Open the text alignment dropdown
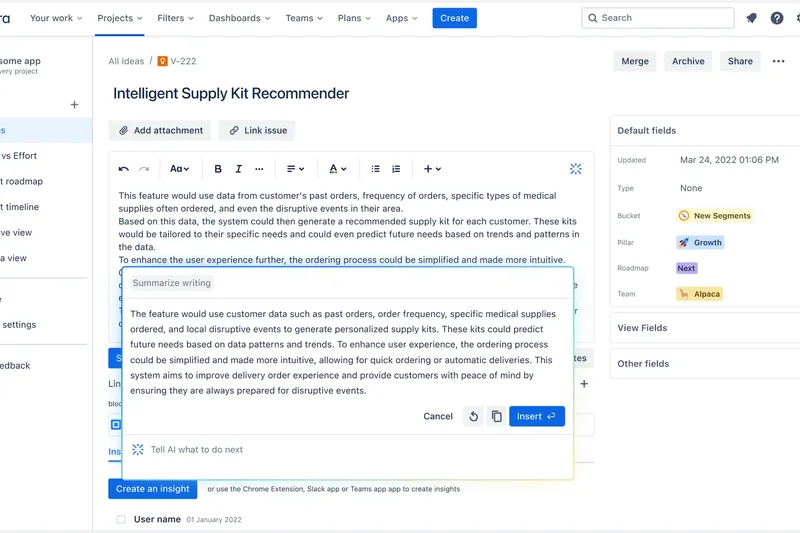The height and width of the screenshot is (533, 800). 295,169
